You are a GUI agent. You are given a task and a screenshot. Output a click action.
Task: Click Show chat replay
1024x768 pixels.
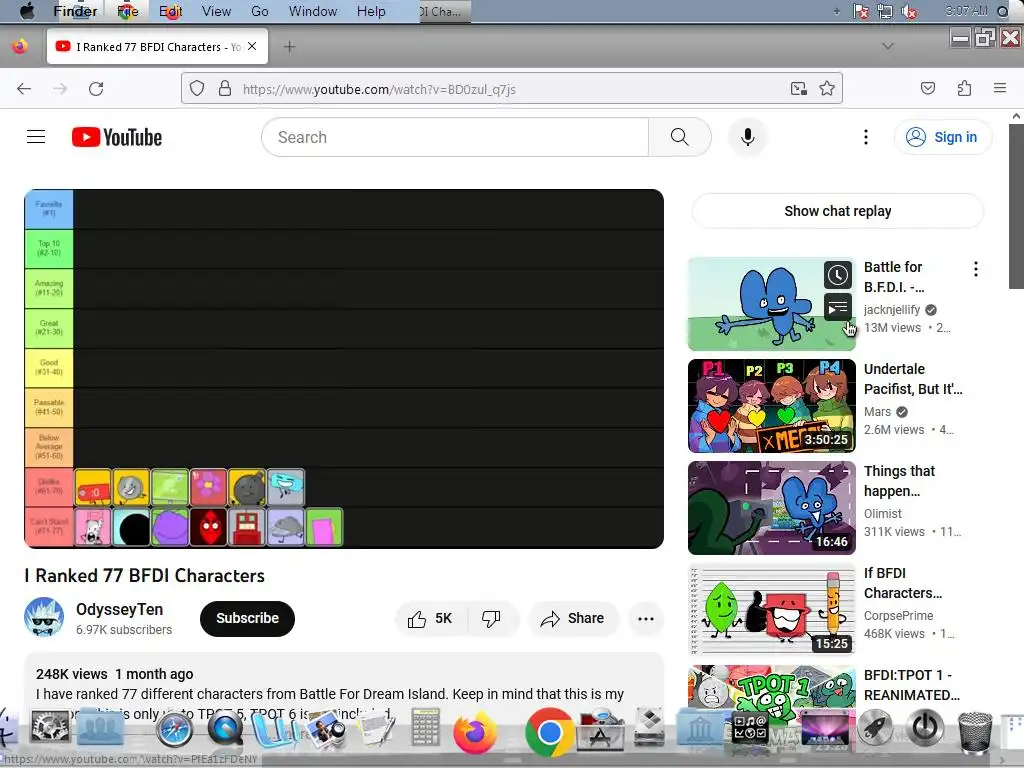coord(837,211)
